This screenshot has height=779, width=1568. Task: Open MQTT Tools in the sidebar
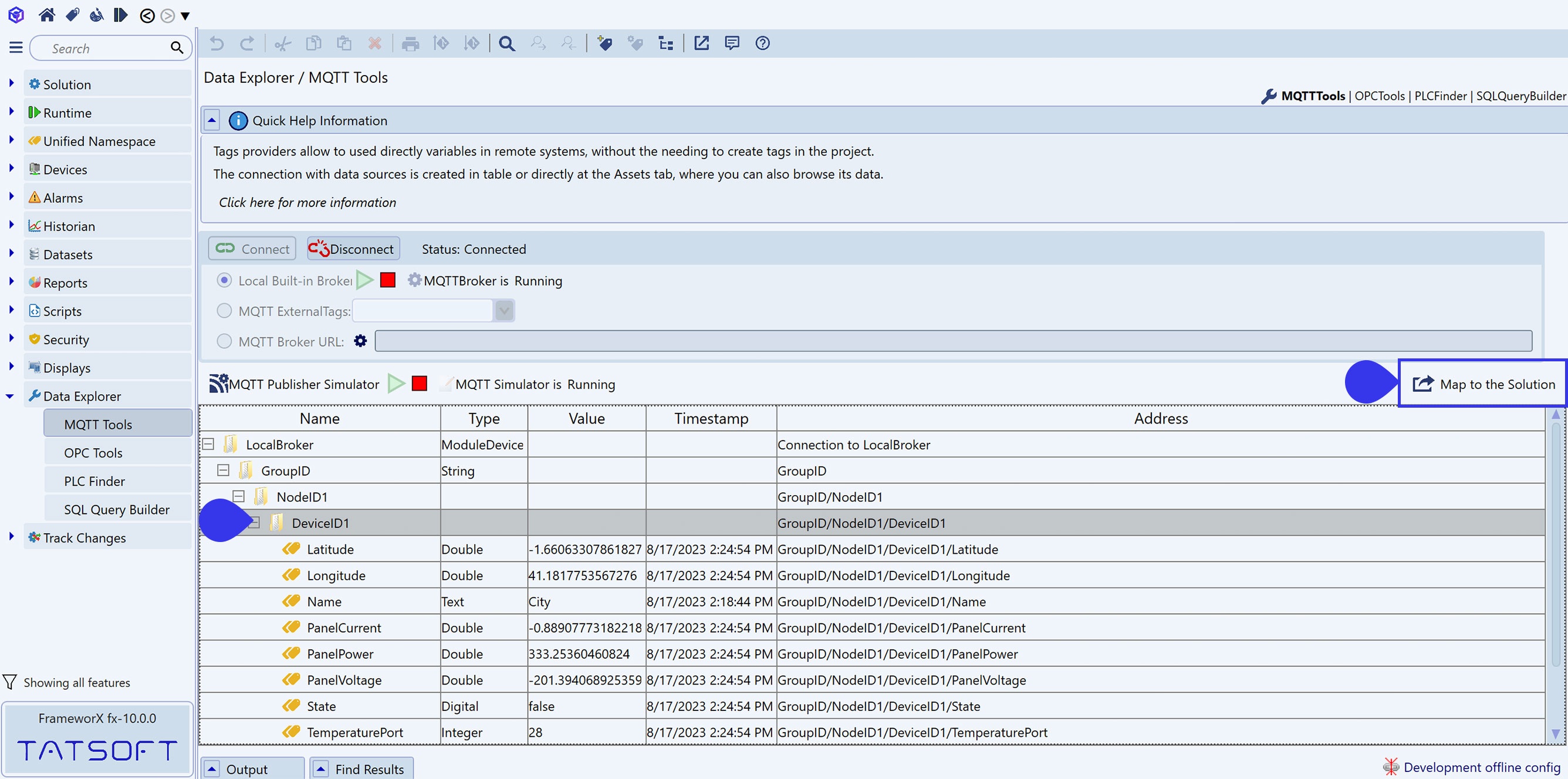coord(118,424)
